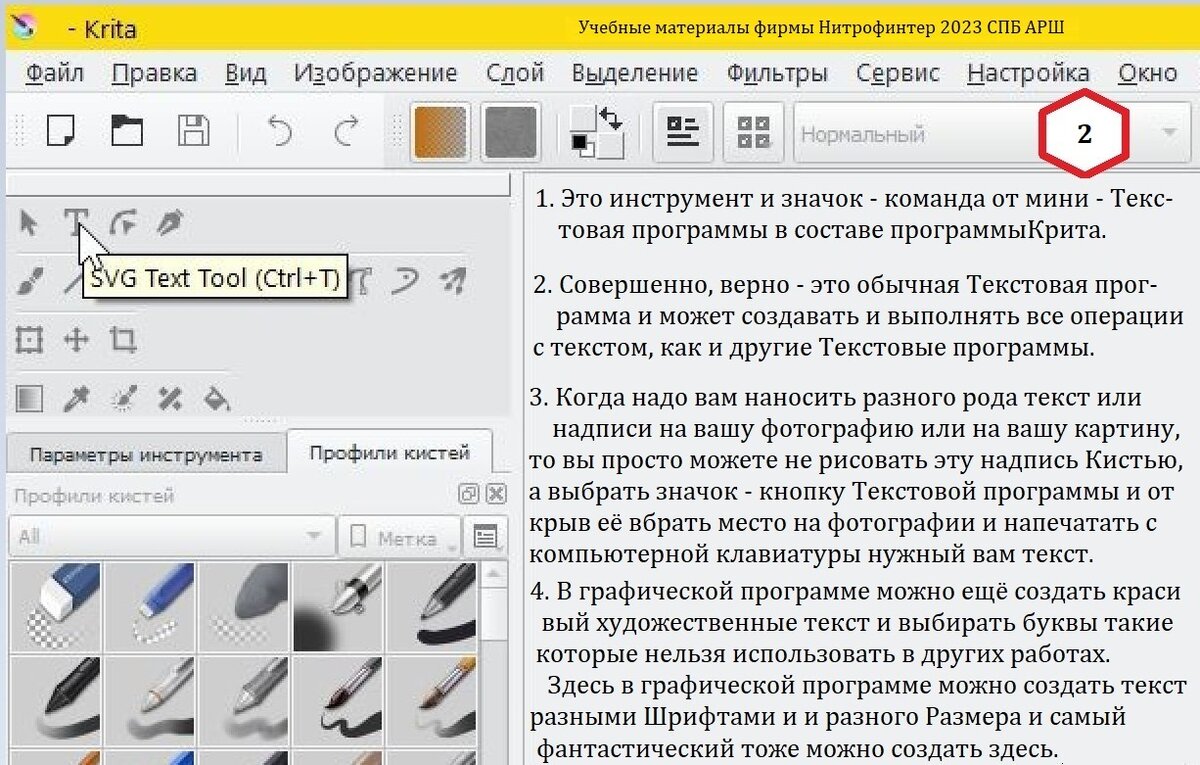Select the Colorize Mask tool

pyautogui.click(x=123, y=399)
